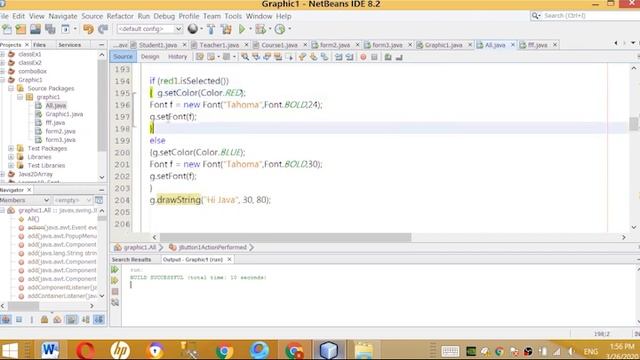
Task: Toggle Show Non-Public Members filter in Navigator
Action: click(x=44, y=320)
